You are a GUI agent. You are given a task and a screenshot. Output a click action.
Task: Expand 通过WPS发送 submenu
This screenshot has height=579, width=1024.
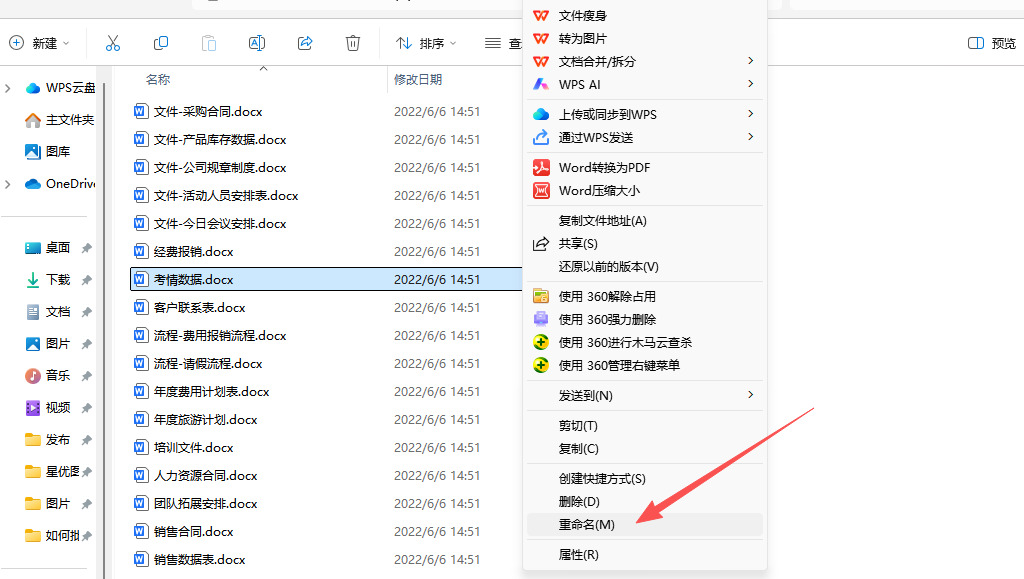click(x=645, y=137)
